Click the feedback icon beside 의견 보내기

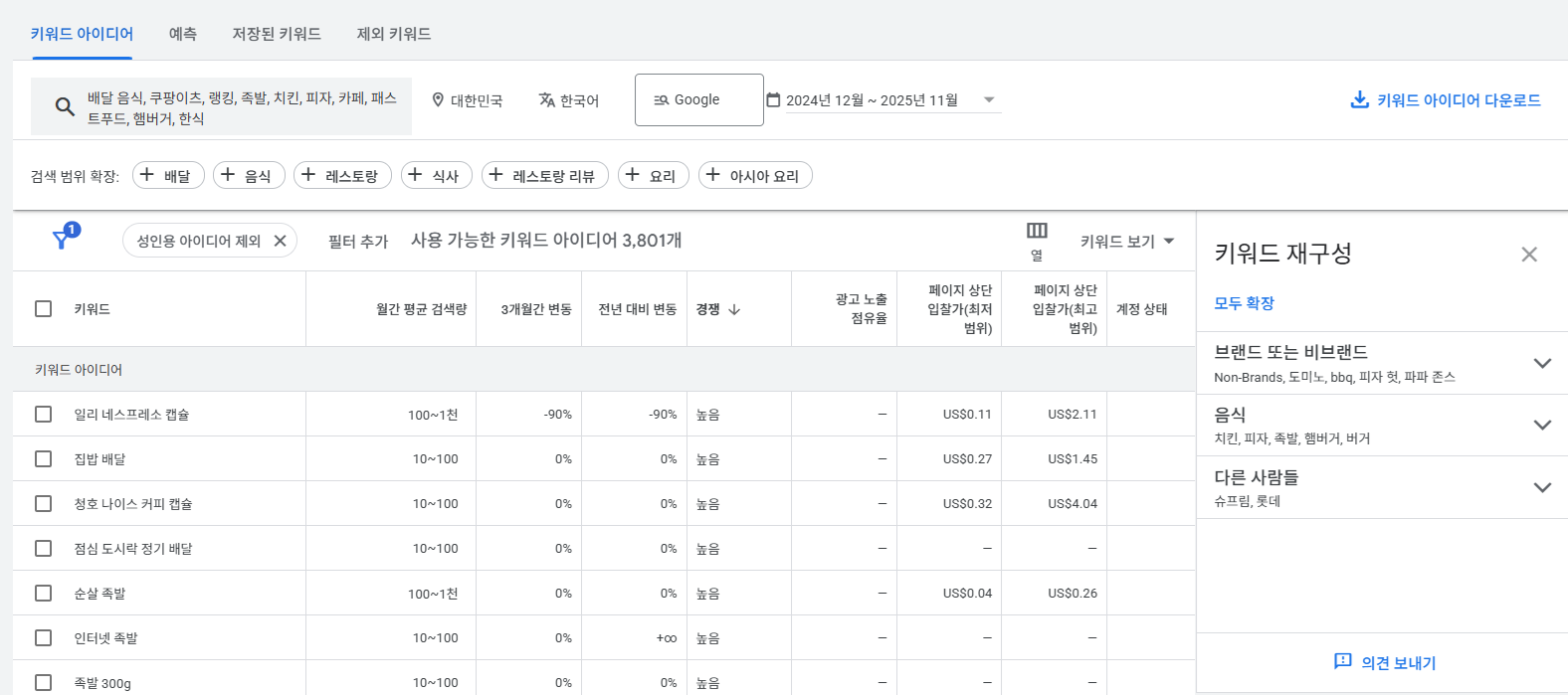point(1343,662)
